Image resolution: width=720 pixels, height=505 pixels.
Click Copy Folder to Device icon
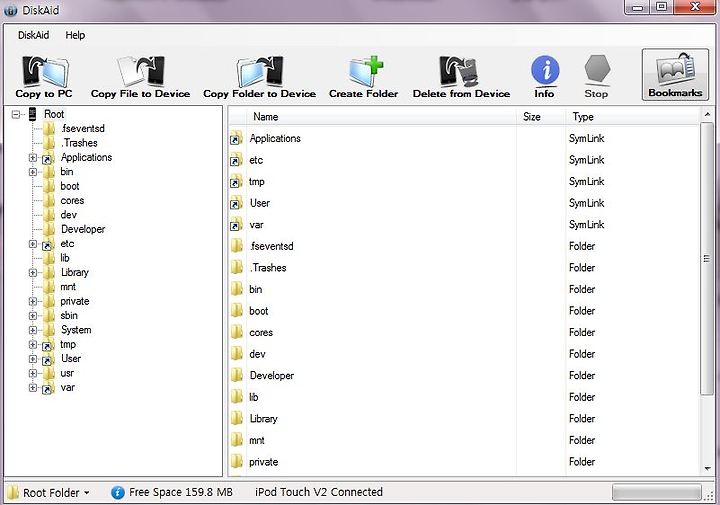pos(259,77)
